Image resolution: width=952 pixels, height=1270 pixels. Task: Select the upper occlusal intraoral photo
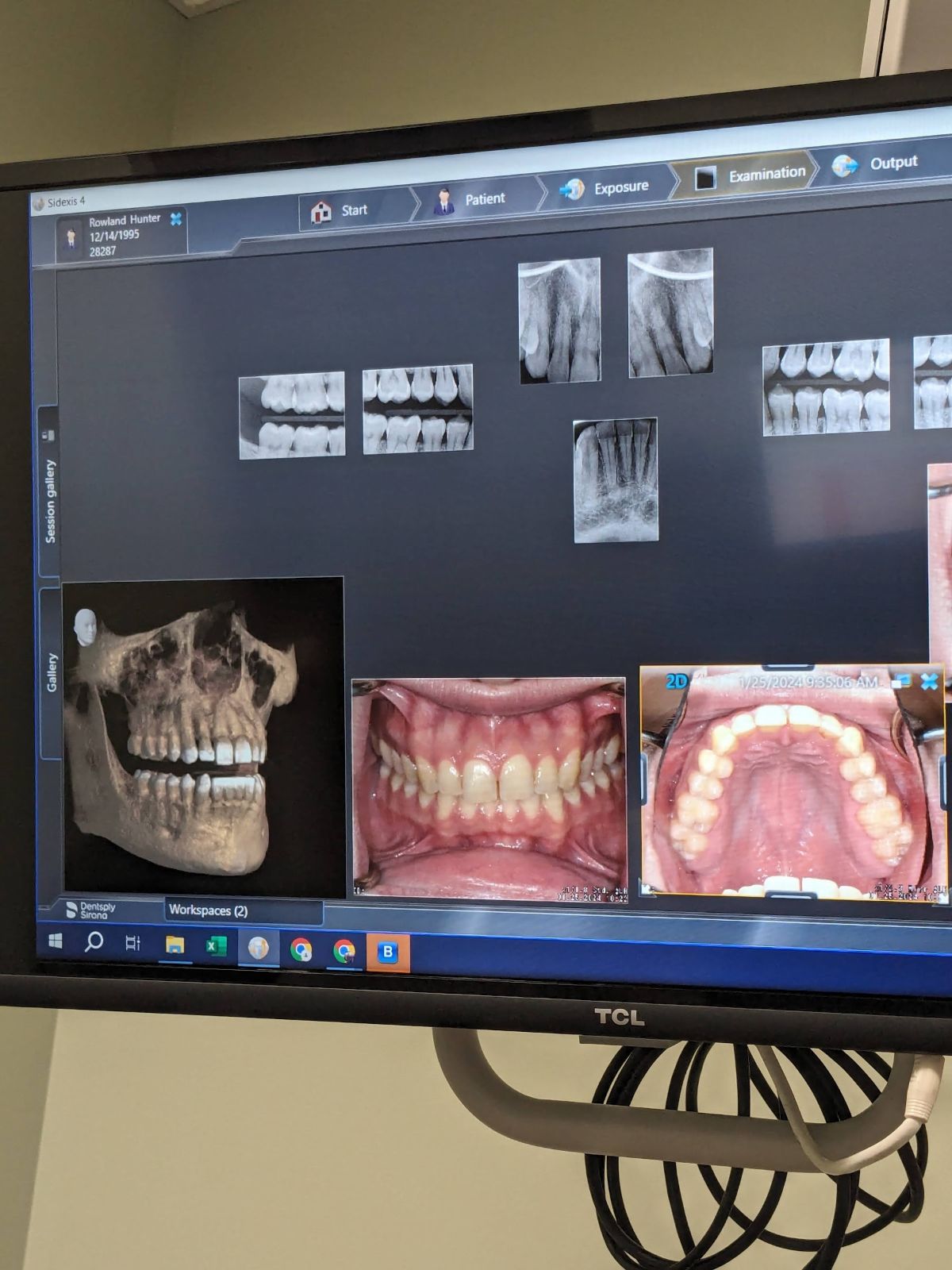tap(793, 786)
